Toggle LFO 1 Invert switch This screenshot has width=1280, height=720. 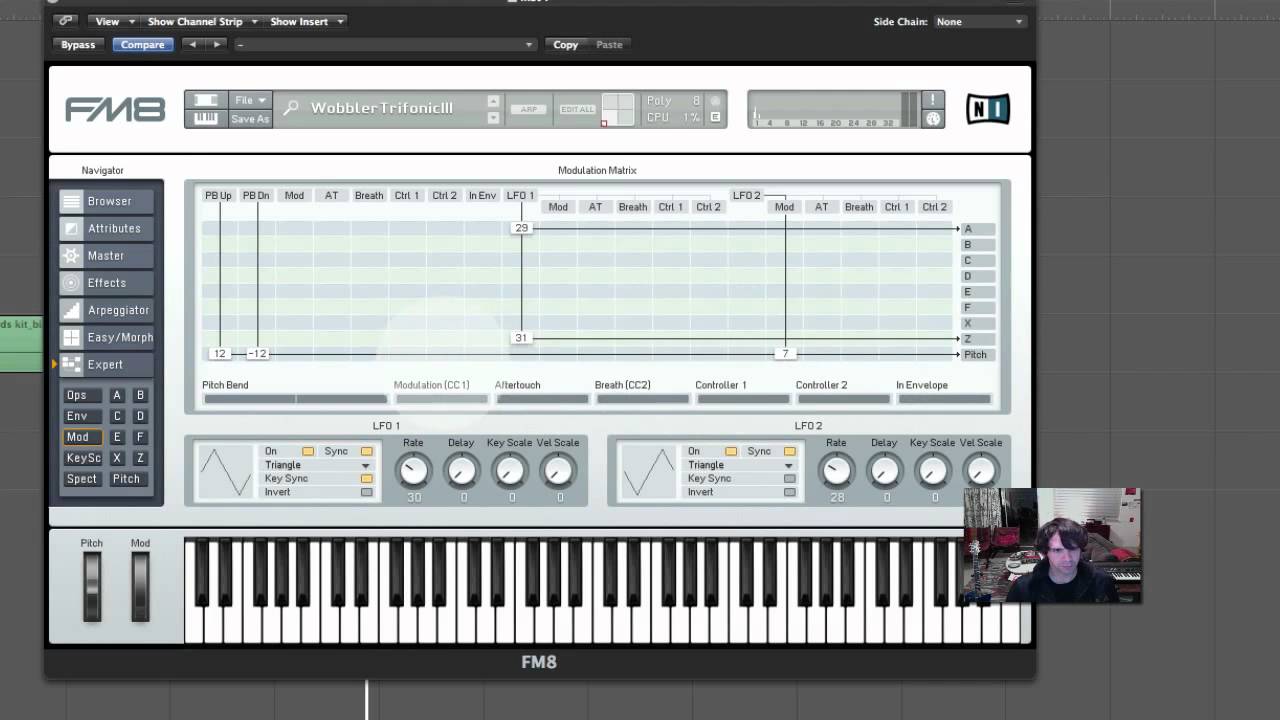pyautogui.click(x=366, y=492)
